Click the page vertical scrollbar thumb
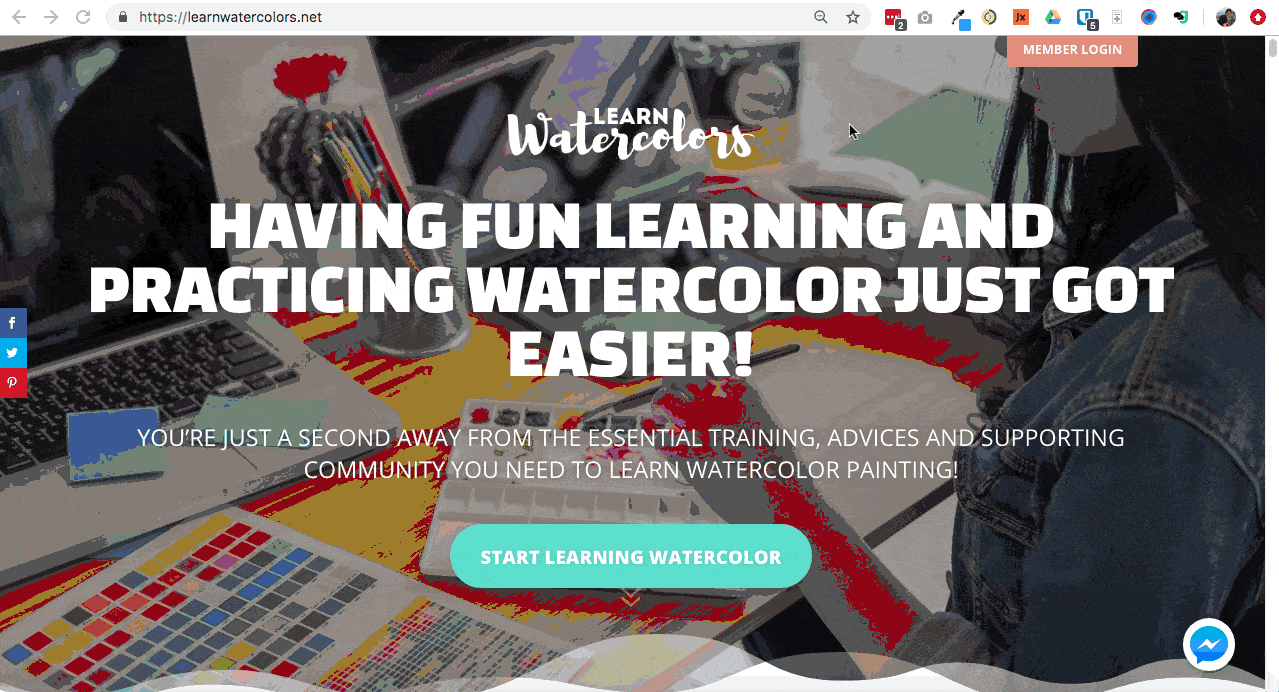This screenshot has height=692, width=1279. [x=1272, y=48]
